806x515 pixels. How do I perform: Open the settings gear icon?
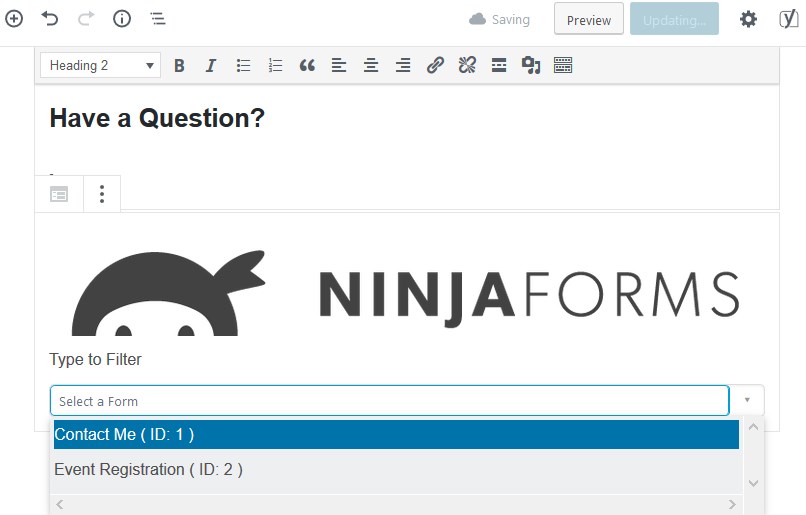tap(748, 20)
